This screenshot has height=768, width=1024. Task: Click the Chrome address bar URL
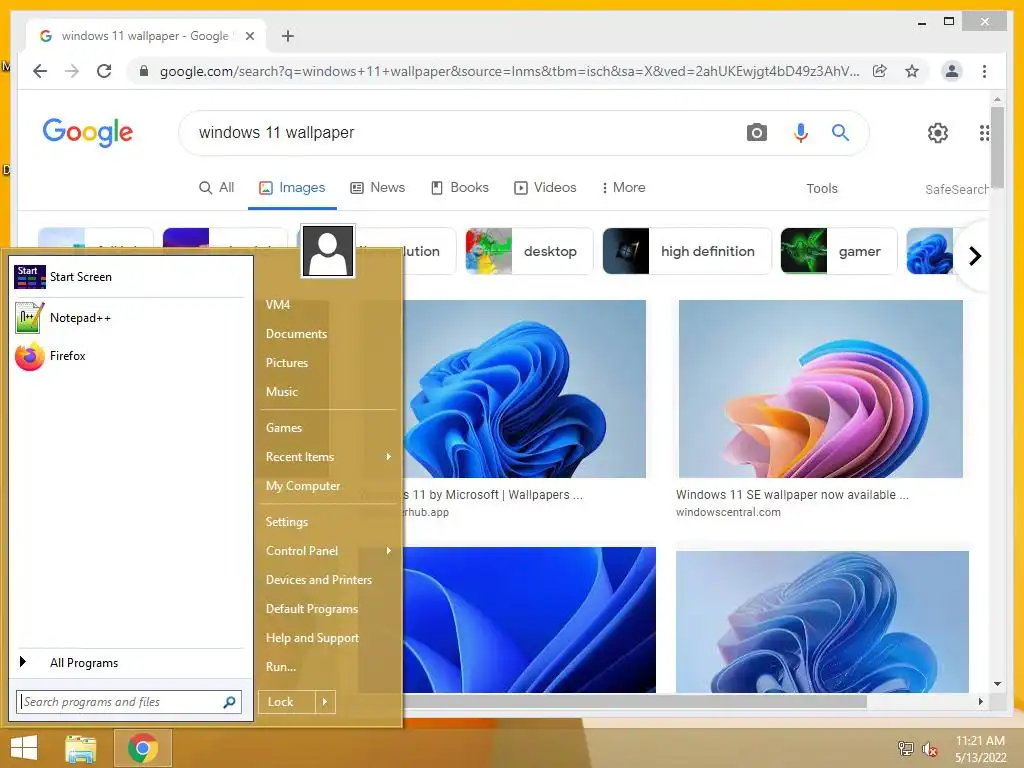[509, 71]
